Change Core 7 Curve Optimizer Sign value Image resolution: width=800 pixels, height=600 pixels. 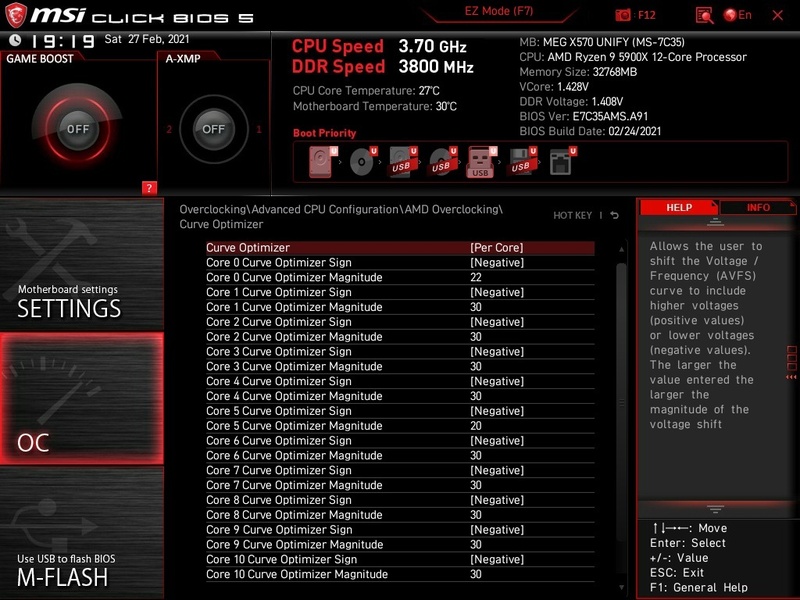pos(497,470)
